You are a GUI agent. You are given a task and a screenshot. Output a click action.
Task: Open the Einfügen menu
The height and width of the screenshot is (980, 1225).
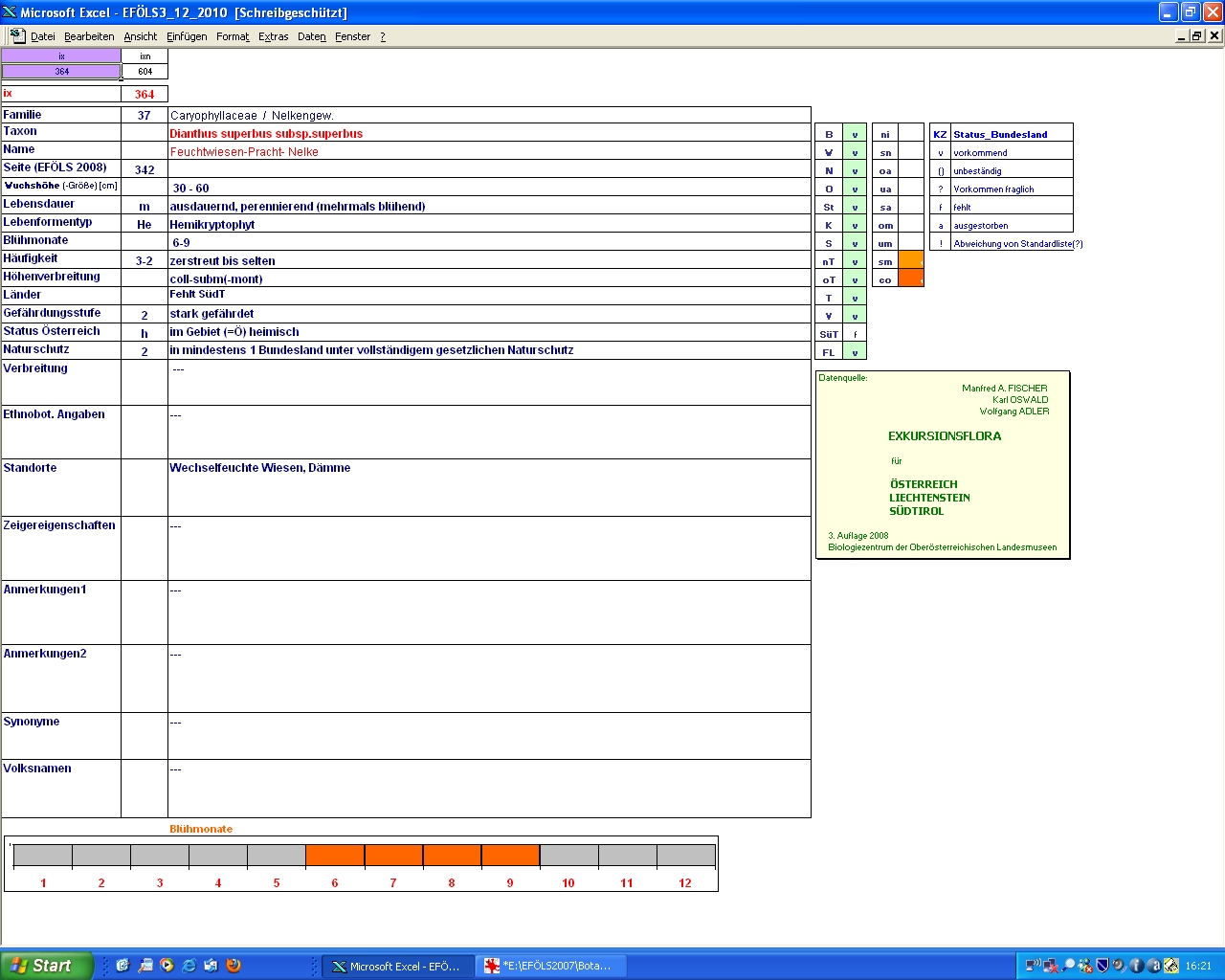coord(187,36)
